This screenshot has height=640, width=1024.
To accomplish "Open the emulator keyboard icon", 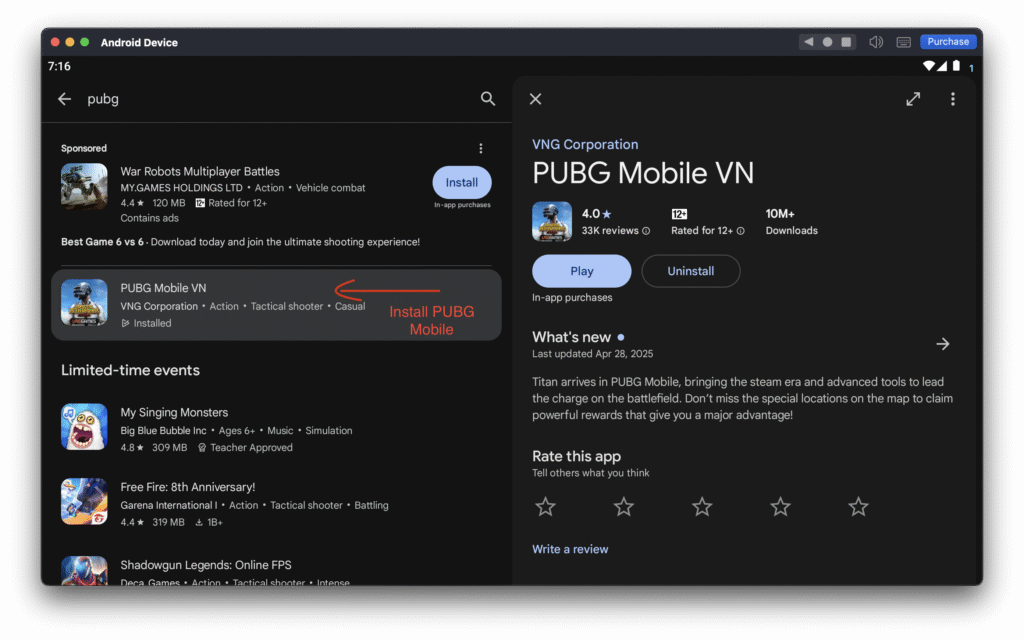I will [x=904, y=42].
